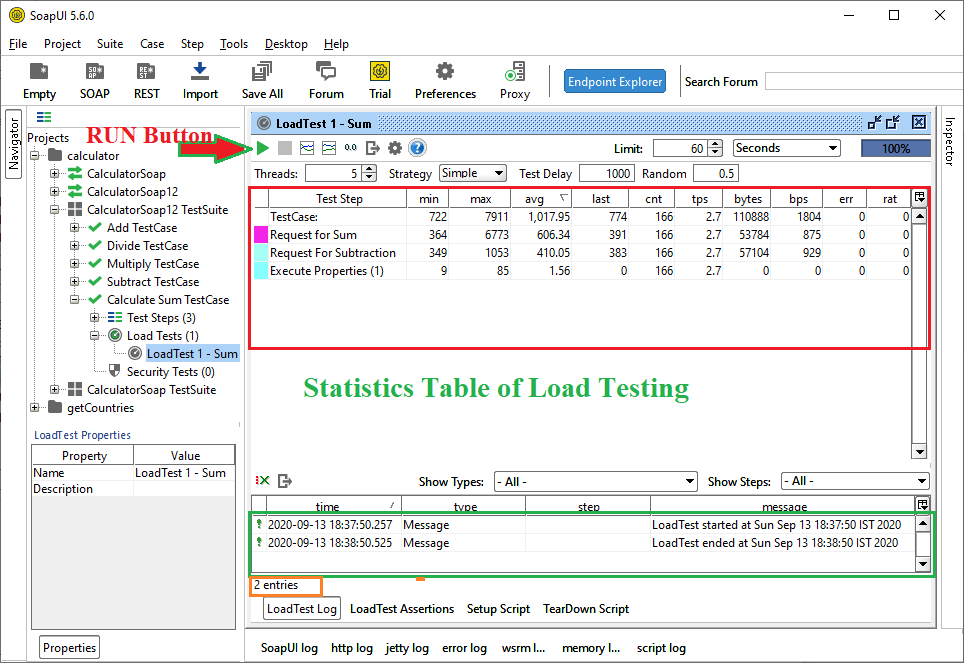Viewport: 964px width, 663px height.
Task: Open the statistics history graph icon
Action: point(329,148)
